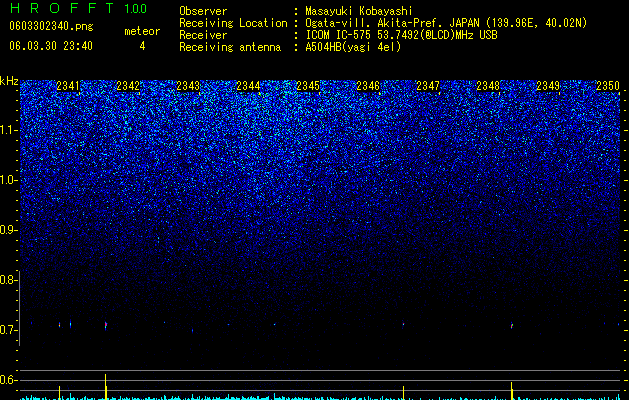The image size is (629, 400).
Task: Click the HROFFT title text
Action: click(62, 8)
